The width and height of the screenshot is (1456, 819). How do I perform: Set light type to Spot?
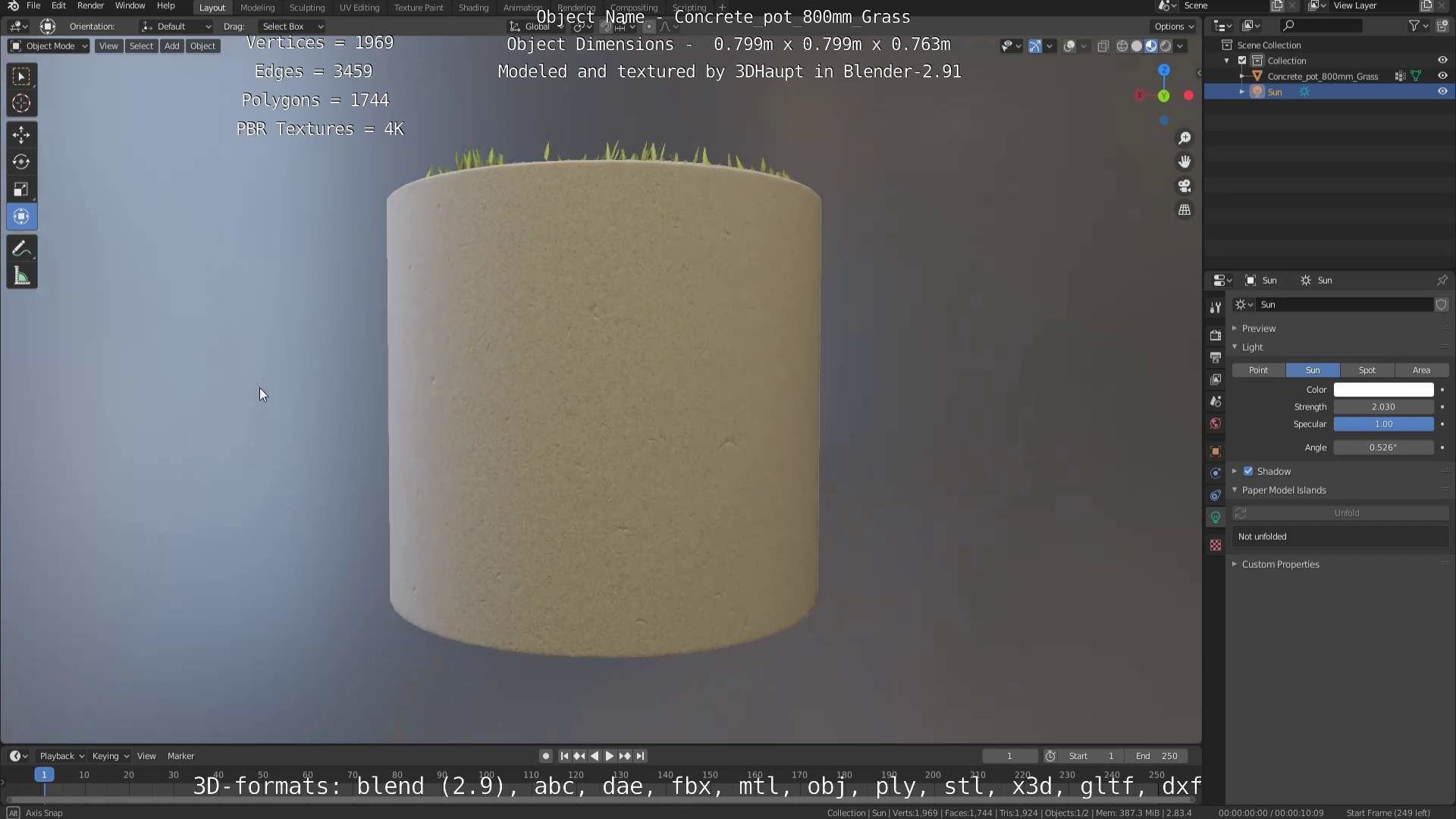pyautogui.click(x=1367, y=370)
